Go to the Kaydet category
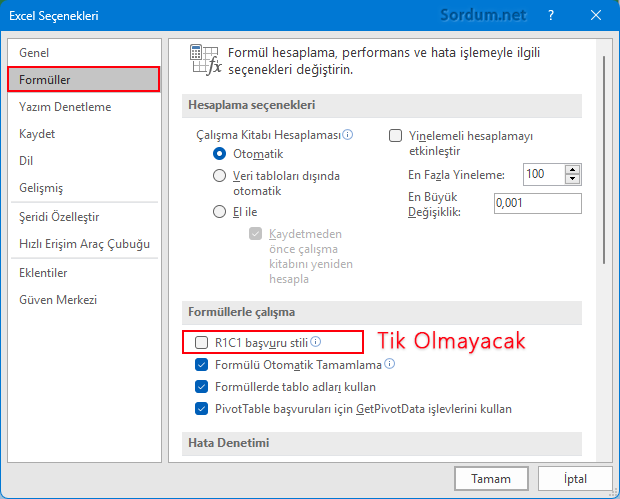 [84, 134]
